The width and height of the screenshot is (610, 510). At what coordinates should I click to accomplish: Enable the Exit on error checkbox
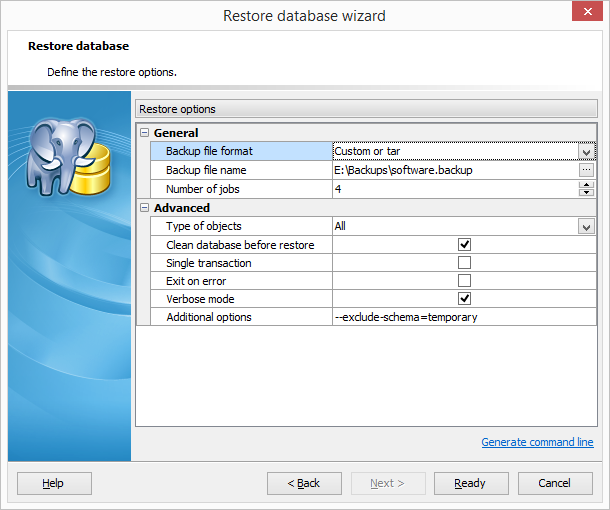point(464,281)
